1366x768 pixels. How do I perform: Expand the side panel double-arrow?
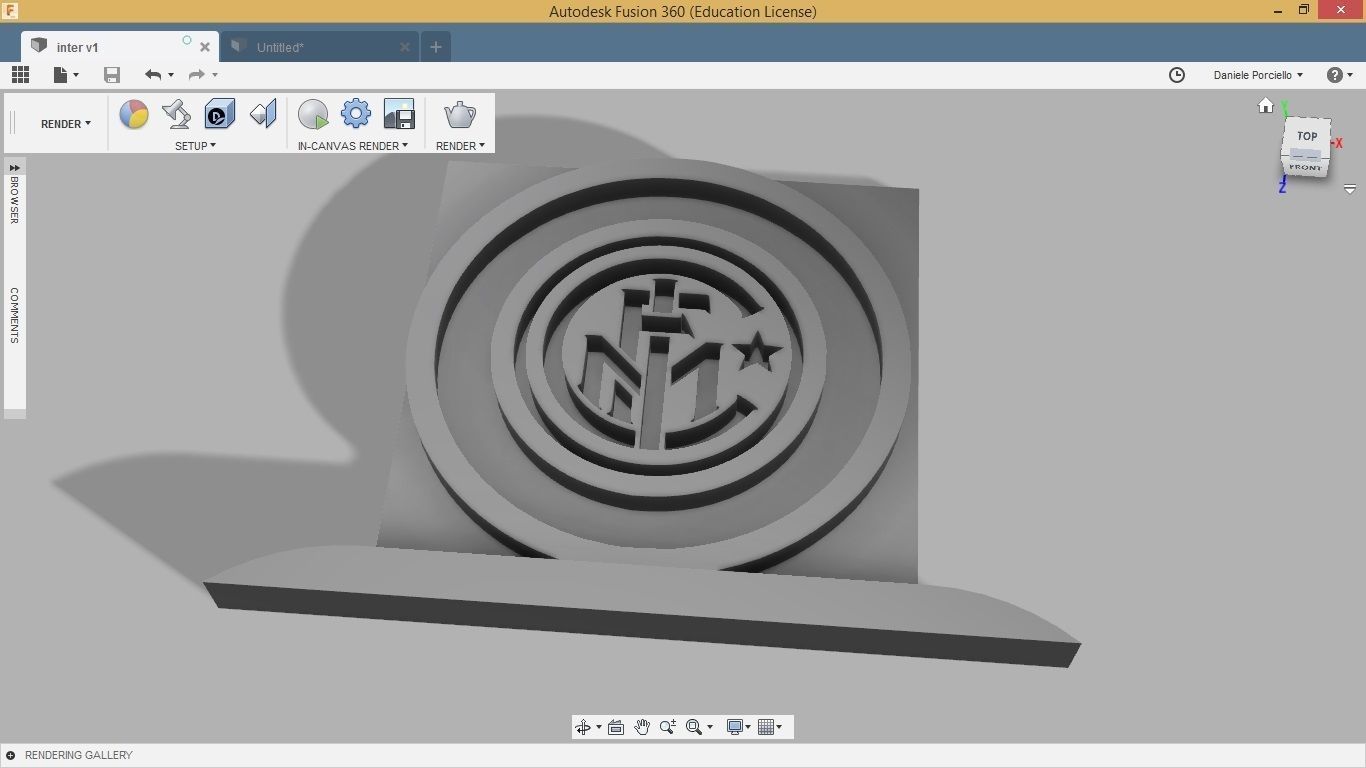pos(15,167)
